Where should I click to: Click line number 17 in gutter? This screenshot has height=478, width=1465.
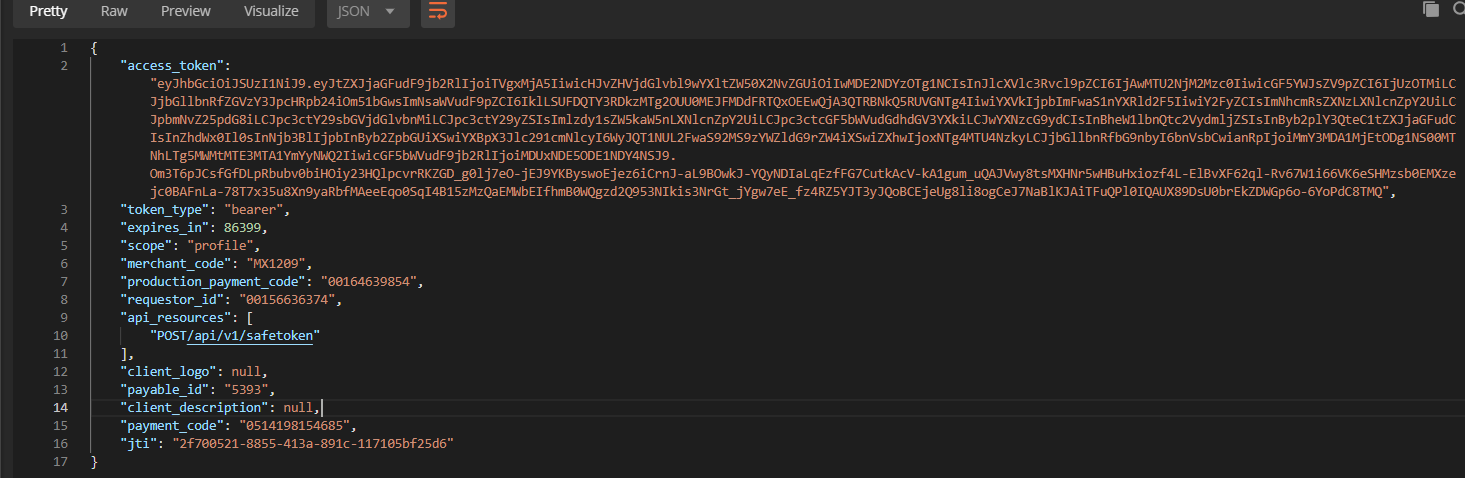tap(60, 462)
